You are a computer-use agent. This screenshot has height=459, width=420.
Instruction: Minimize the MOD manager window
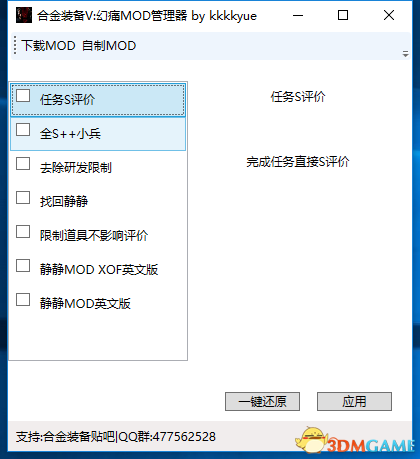coord(298,15)
